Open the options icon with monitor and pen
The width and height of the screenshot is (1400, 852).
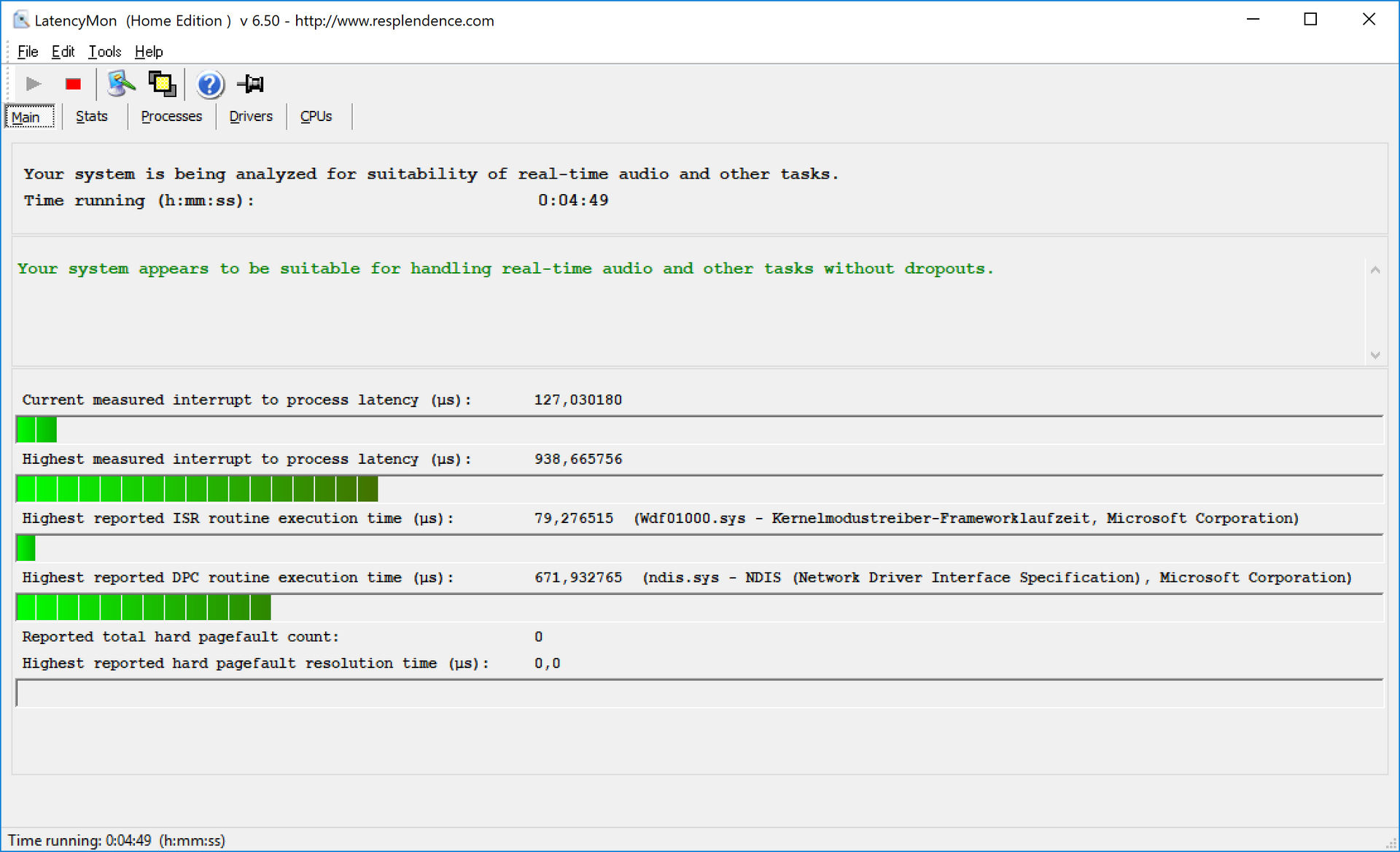[x=120, y=85]
